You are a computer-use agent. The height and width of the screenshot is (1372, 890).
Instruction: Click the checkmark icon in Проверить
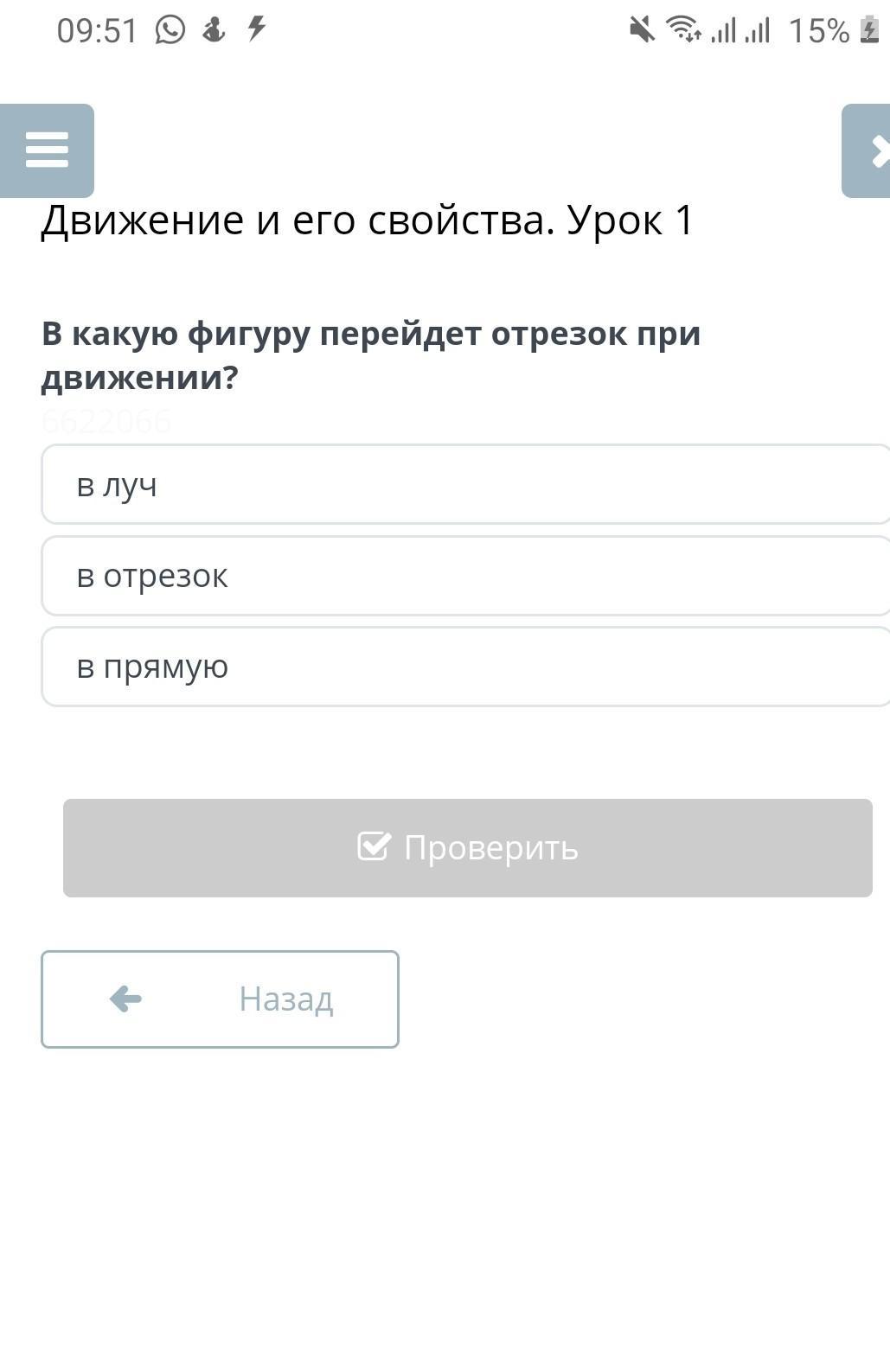pyautogui.click(x=374, y=846)
